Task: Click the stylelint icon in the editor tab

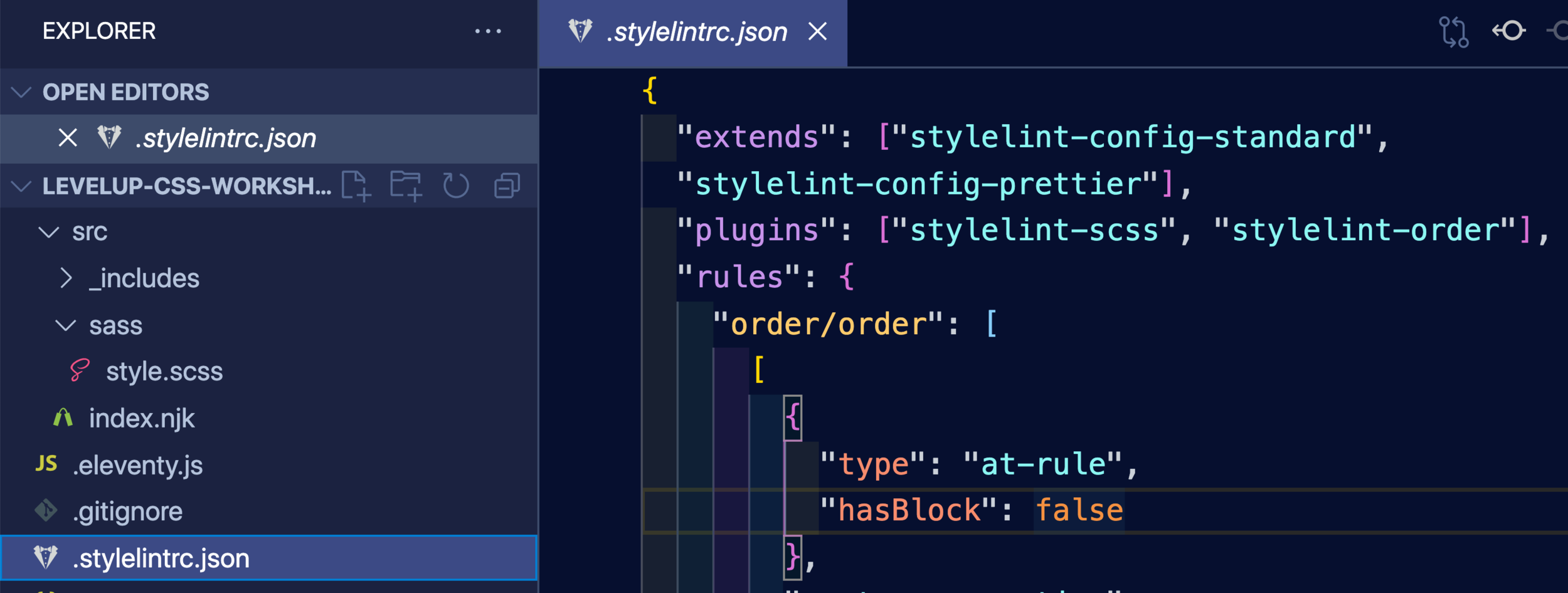Action: tap(580, 31)
